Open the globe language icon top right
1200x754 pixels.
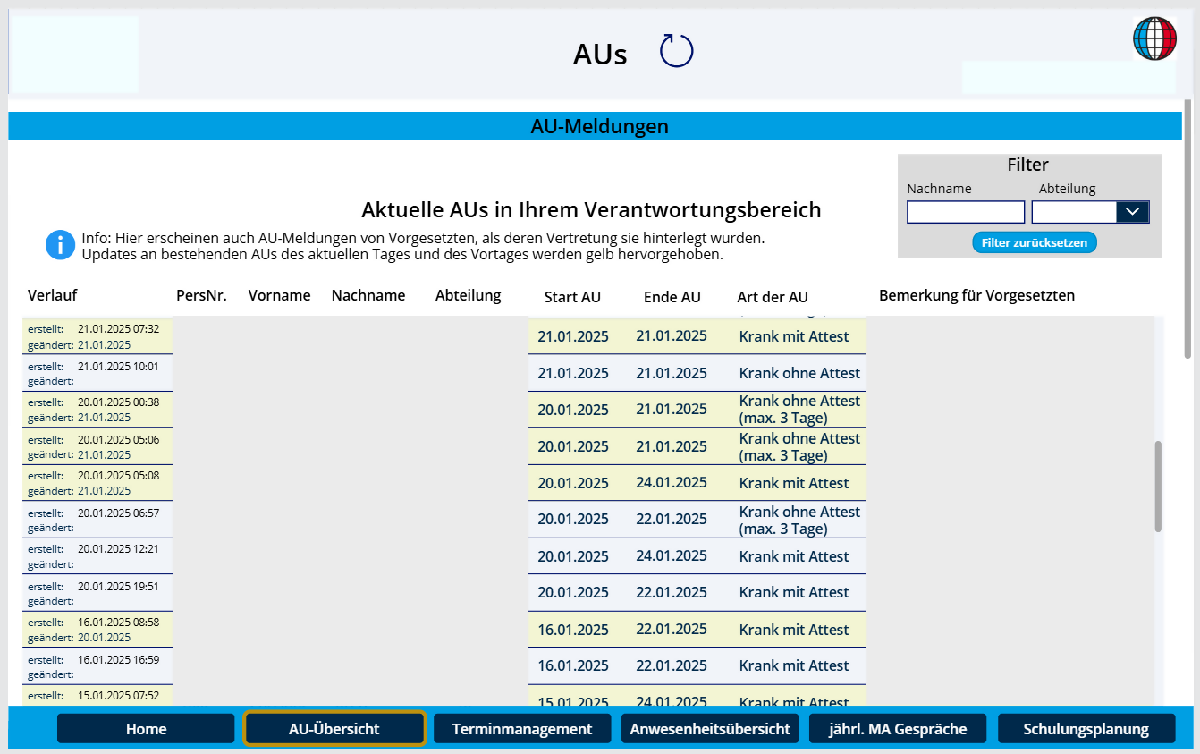(1154, 39)
